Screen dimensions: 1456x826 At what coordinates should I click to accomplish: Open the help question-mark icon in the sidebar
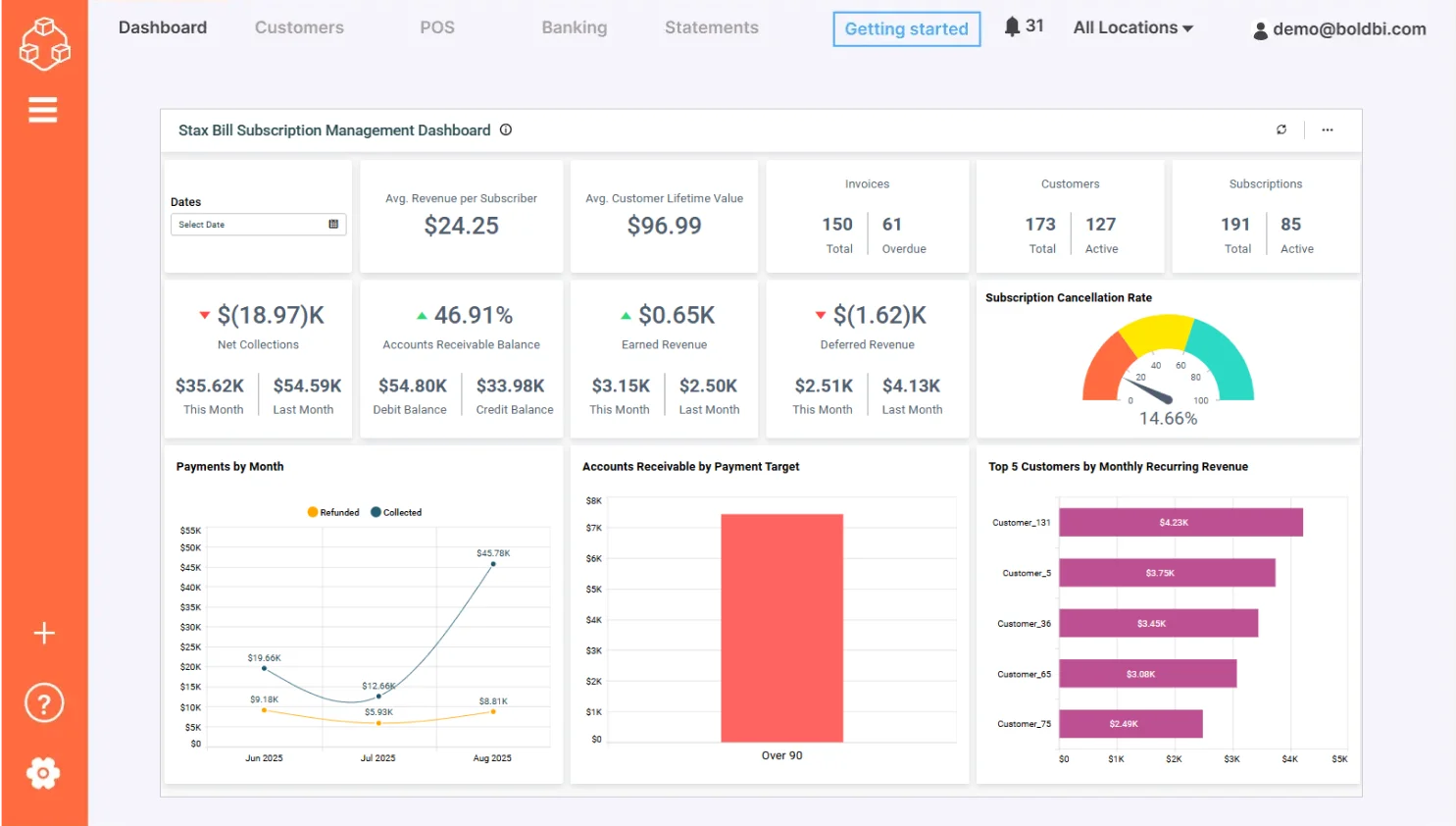pos(43,702)
